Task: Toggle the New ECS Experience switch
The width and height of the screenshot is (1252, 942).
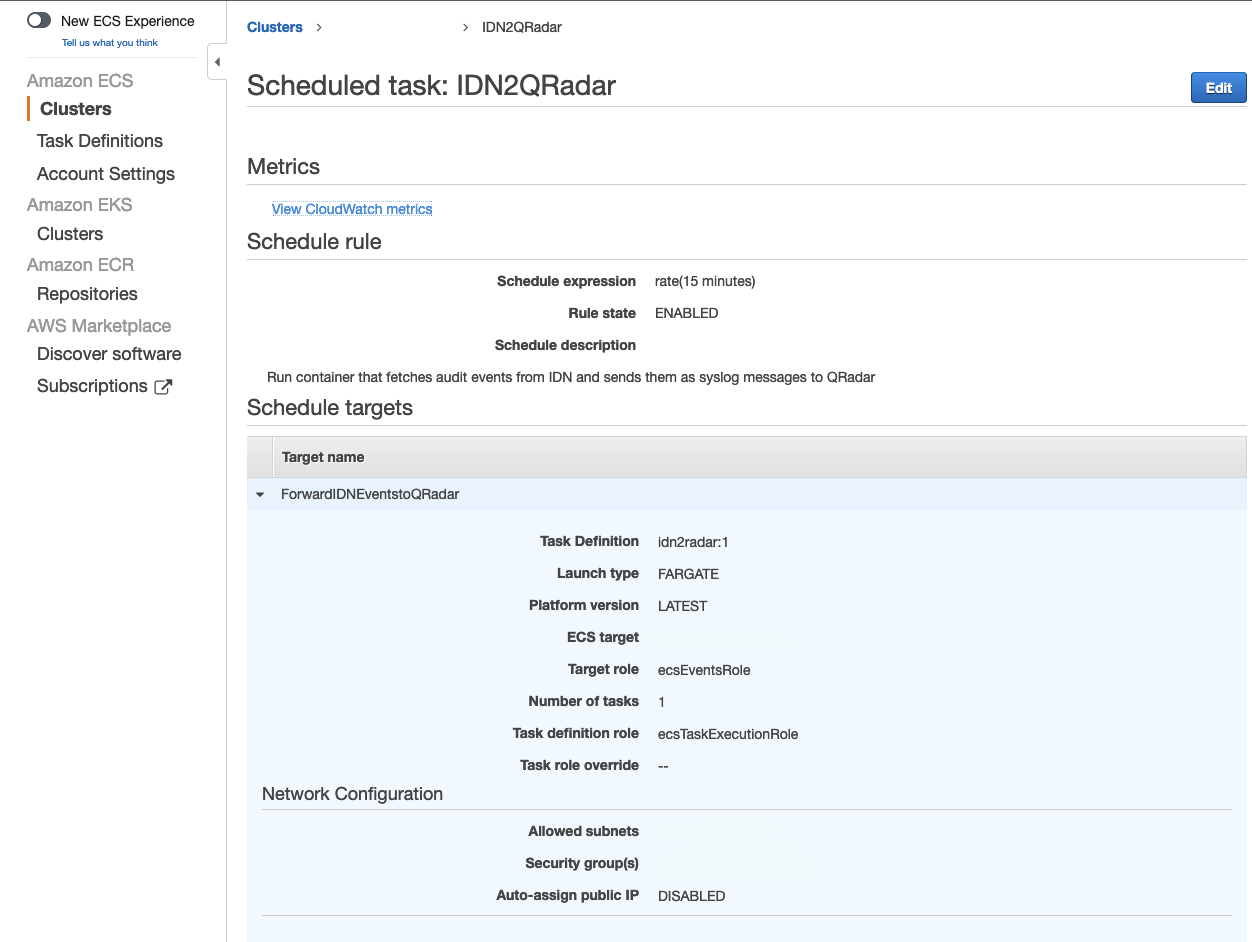Action: click(39, 20)
